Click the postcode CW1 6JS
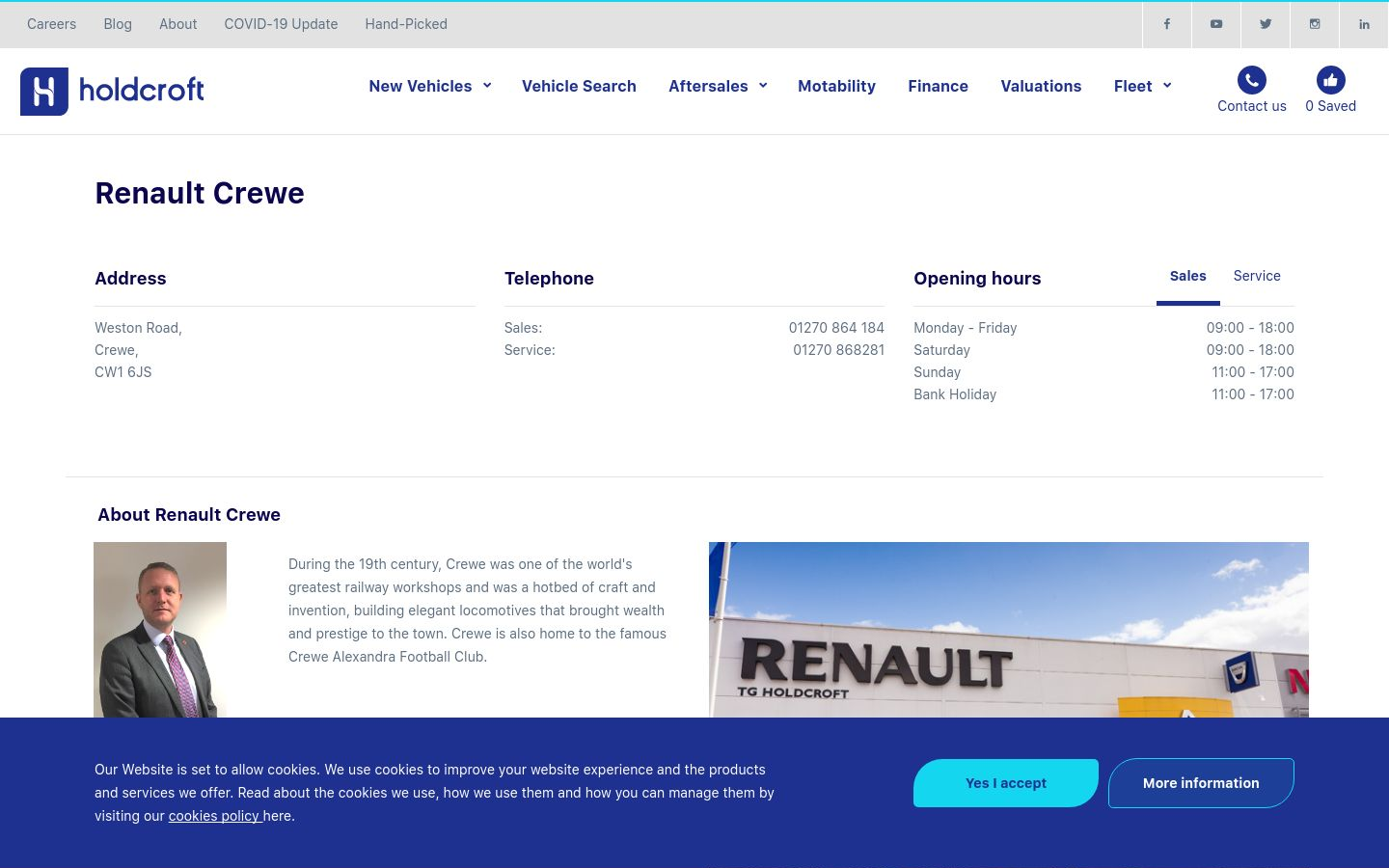This screenshot has width=1389, height=868. pyautogui.click(x=123, y=372)
